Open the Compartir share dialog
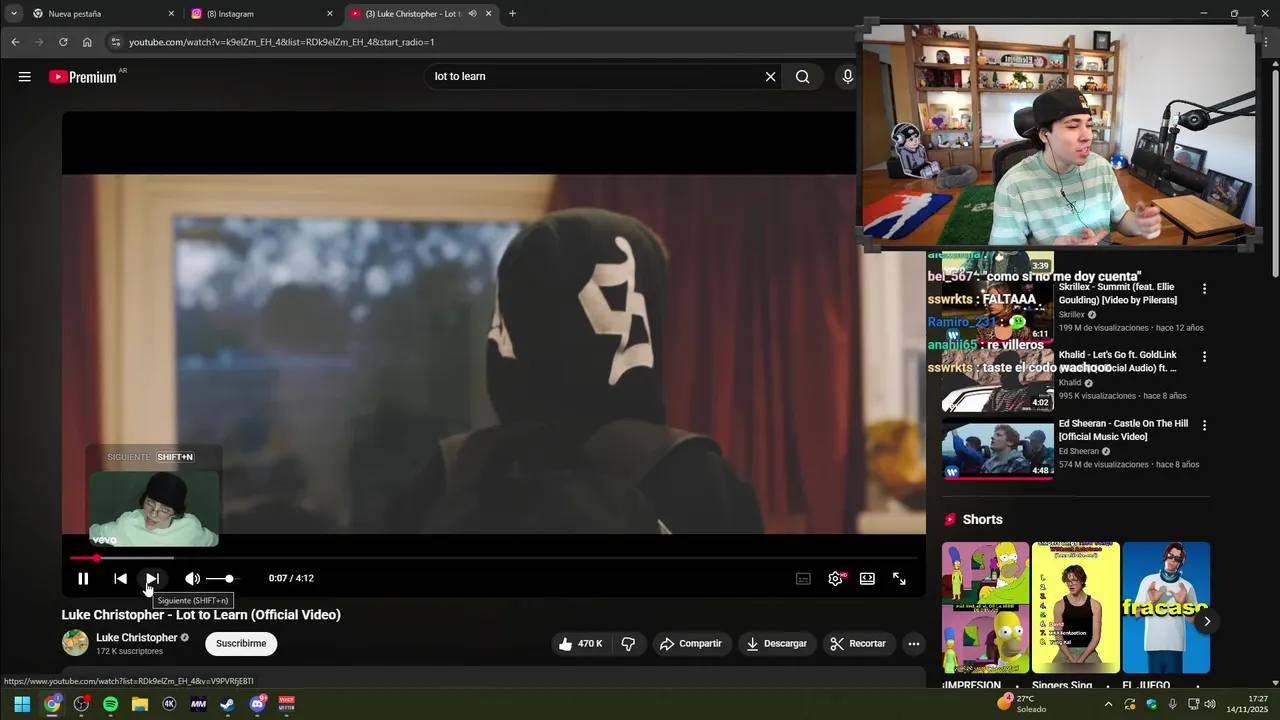 pos(690,644)
